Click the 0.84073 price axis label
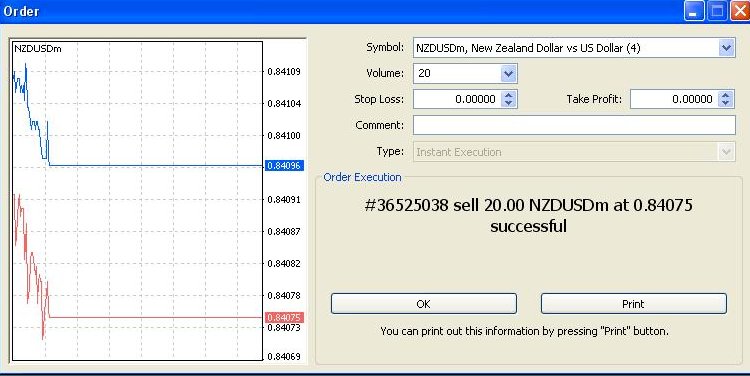The image size is (750, 376). 284,328
